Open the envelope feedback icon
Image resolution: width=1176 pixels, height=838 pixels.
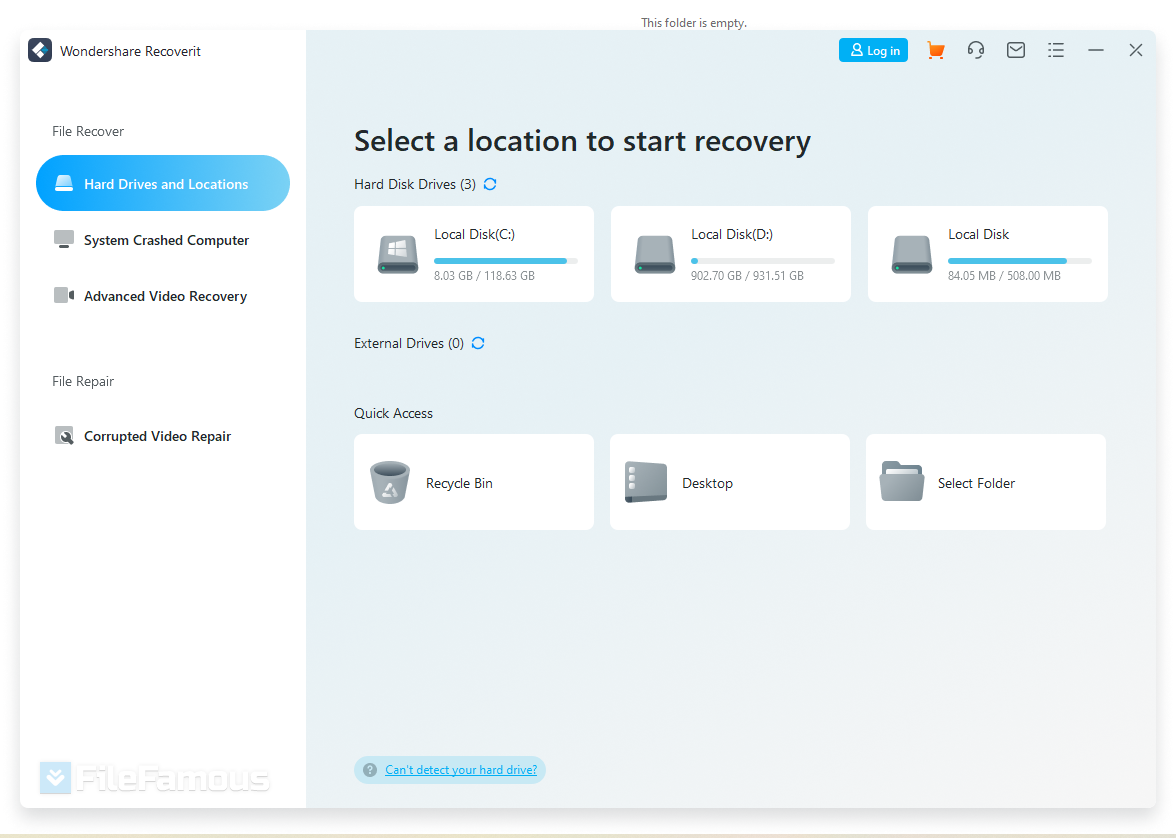point(1016,50)
